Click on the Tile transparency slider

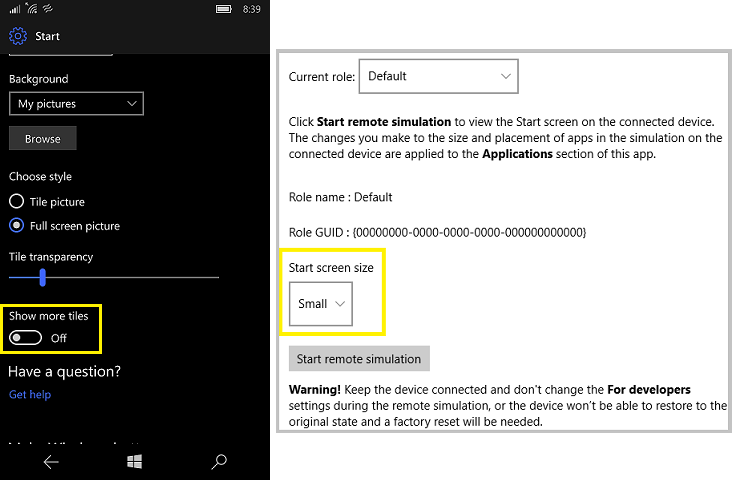click(x=113, y=277)
